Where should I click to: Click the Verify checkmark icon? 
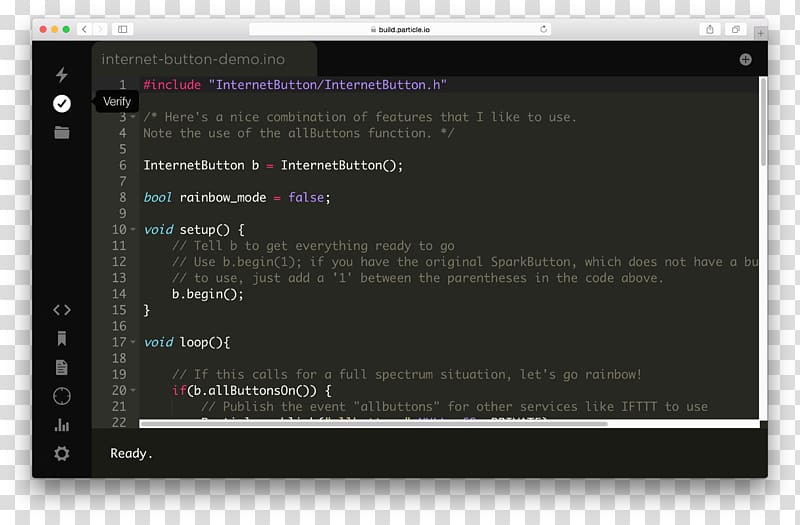(x=62, y=104)
